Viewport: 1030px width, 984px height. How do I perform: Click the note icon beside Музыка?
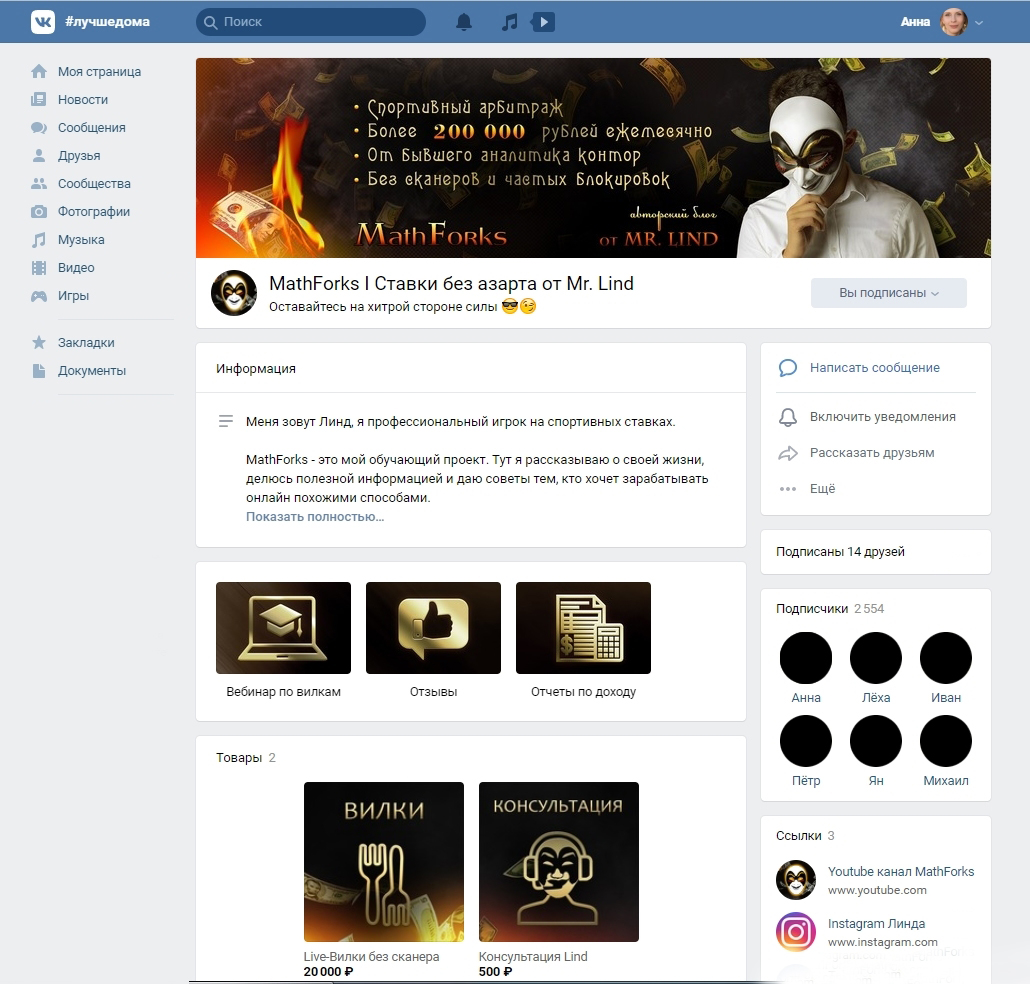click(39, 240)
